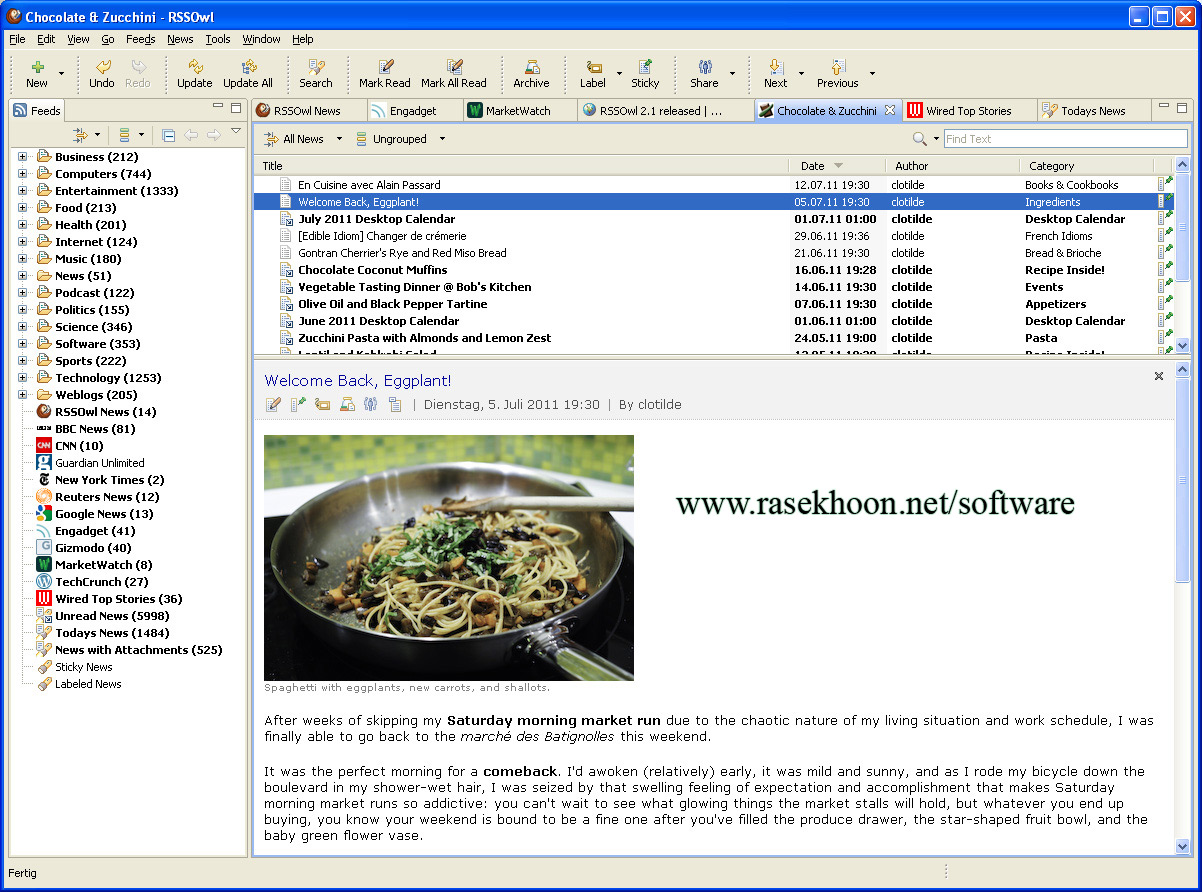This screenshot has height=892, width=1202.
Task: Open the Welcome Back, Eggplant! title link
Action: pyautogui.click(x=358, y=381)
